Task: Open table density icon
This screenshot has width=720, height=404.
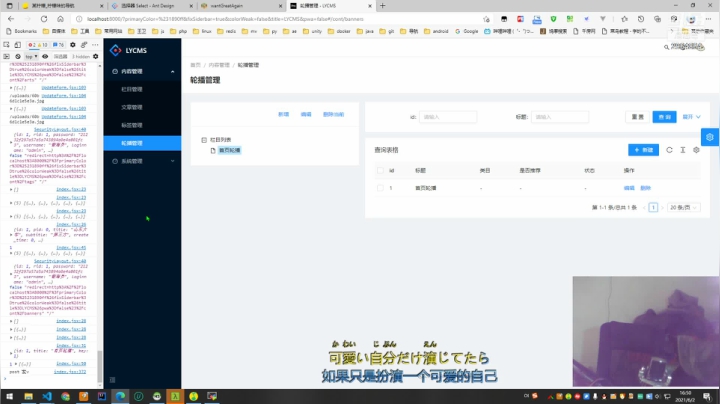Action: [x=683, y=150]
